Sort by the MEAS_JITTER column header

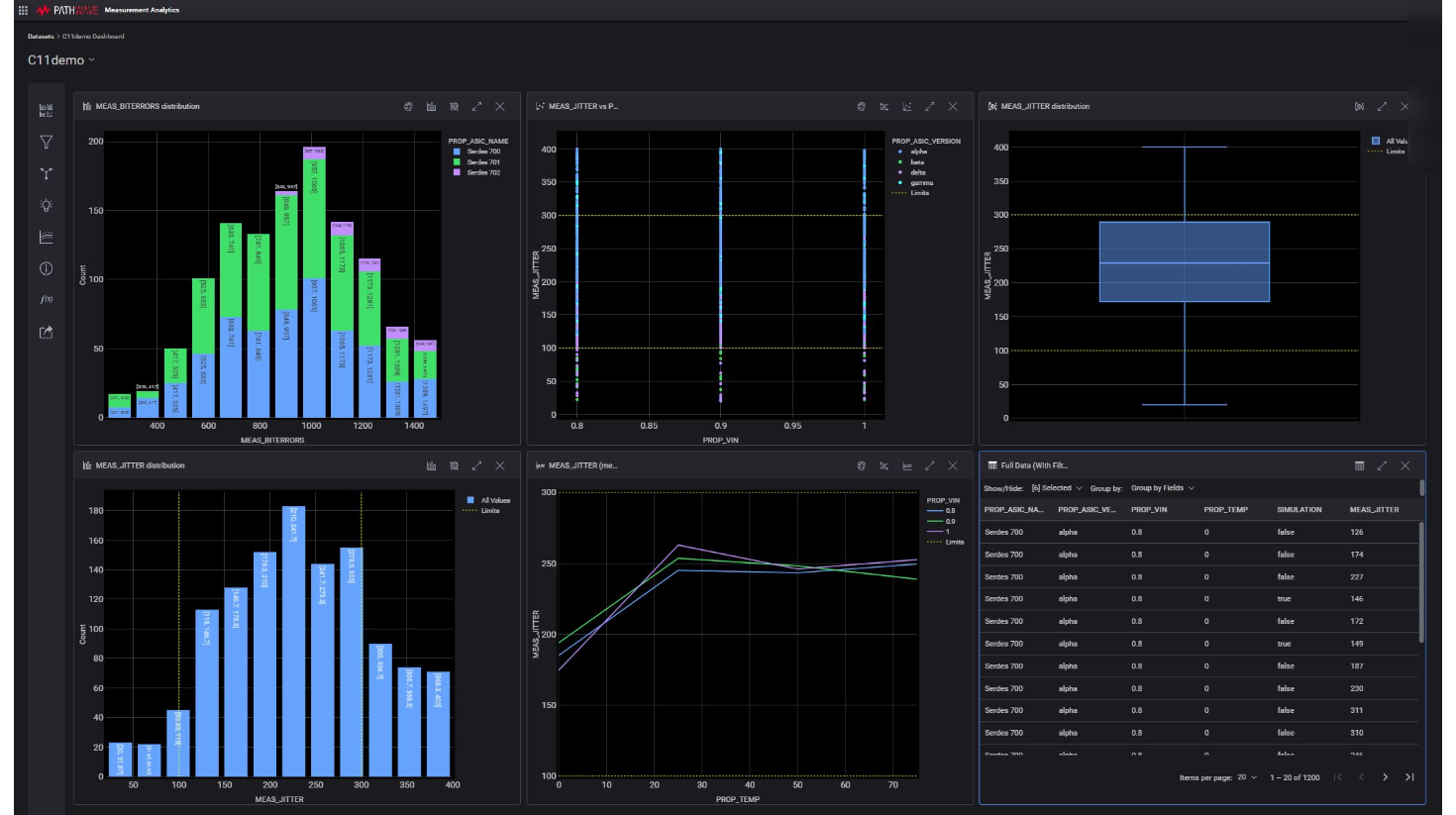coord(1374,510)
